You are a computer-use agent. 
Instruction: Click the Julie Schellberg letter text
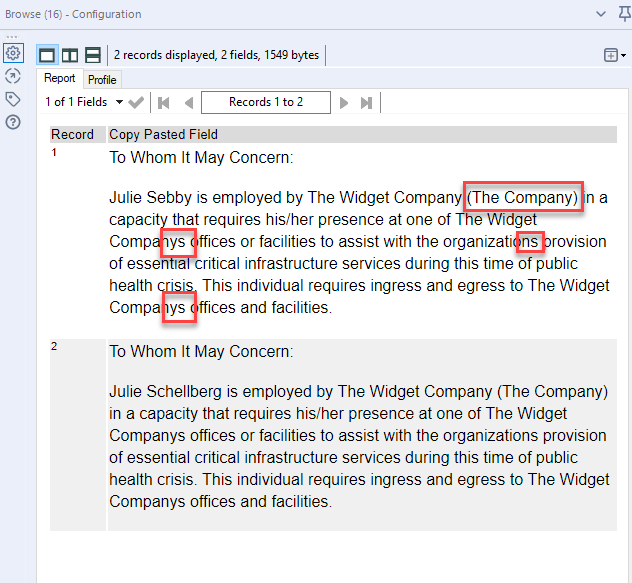click(359, 446)
